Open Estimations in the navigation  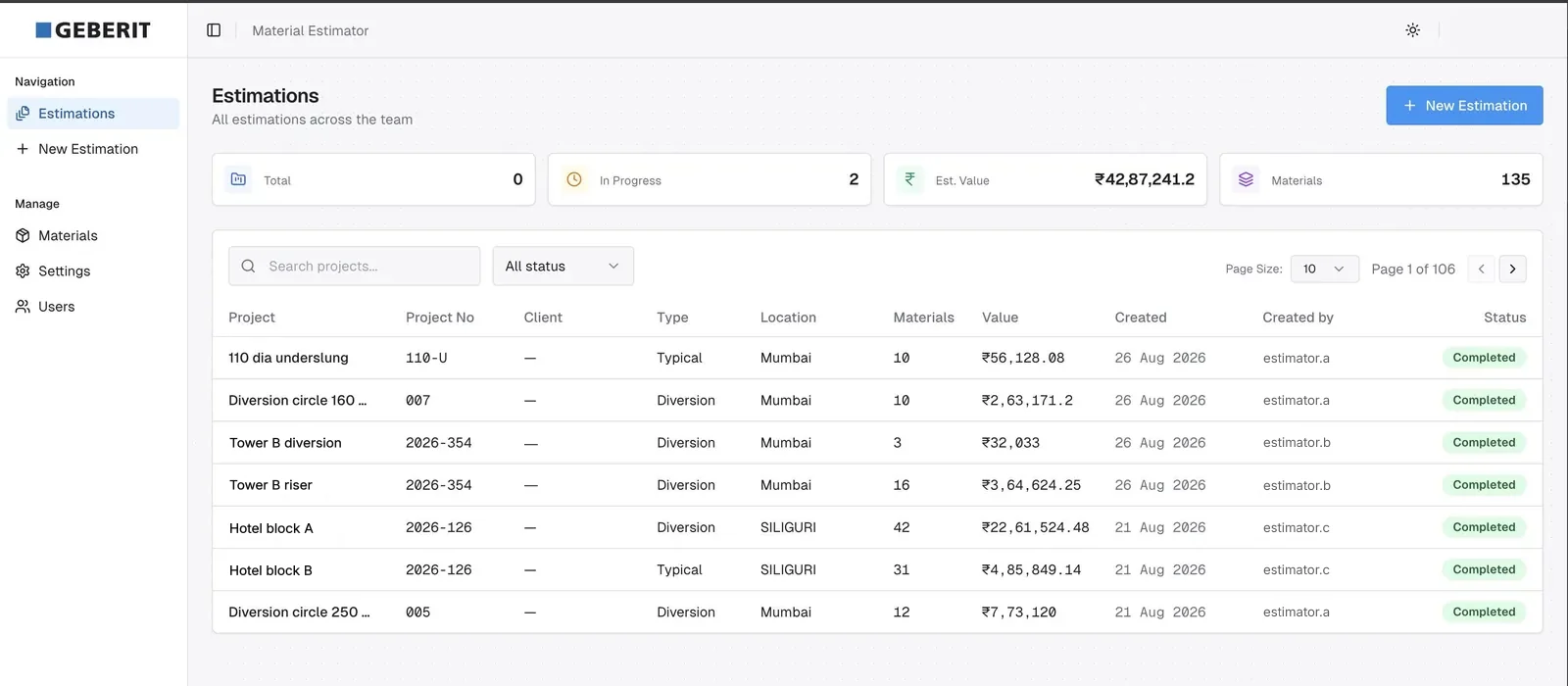tap(93, 114)
